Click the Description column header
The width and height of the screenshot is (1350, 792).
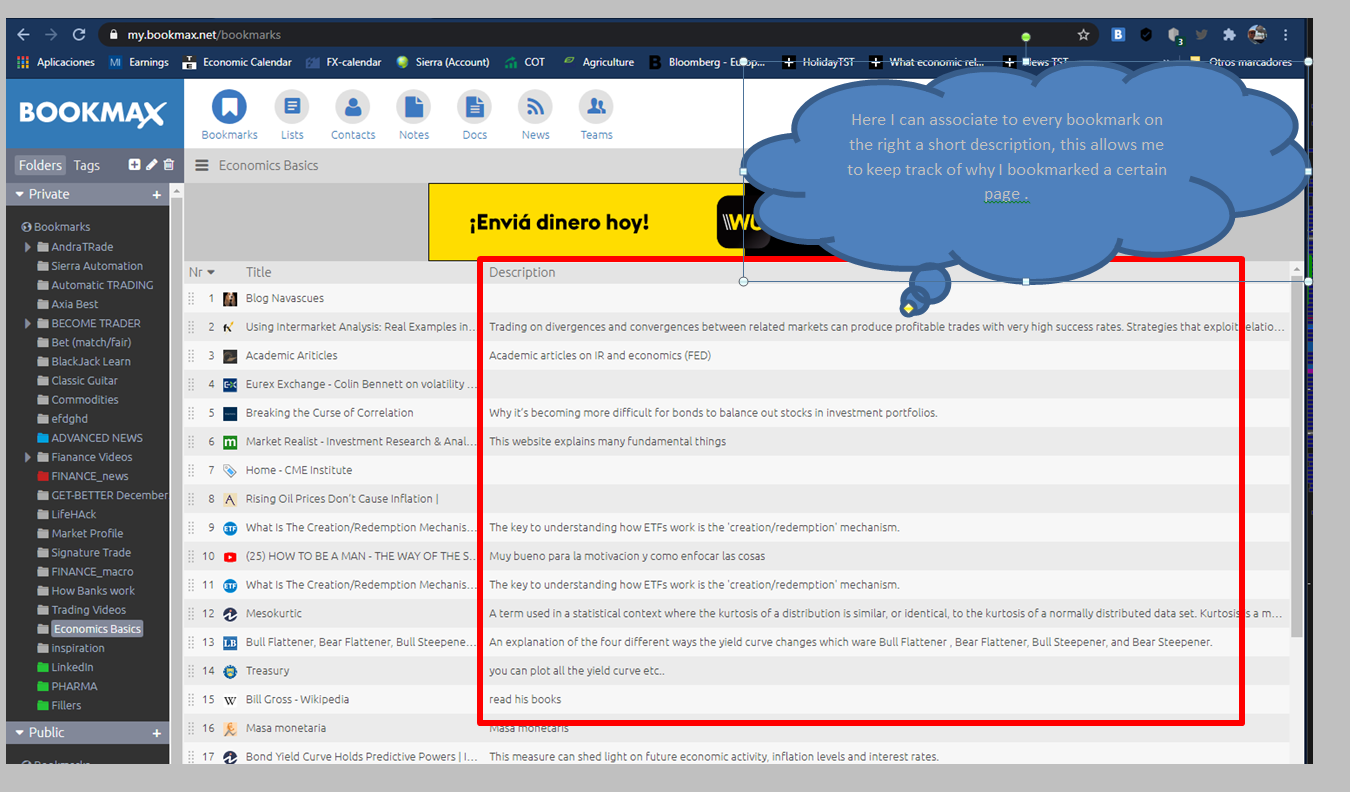tap(522, 272)
